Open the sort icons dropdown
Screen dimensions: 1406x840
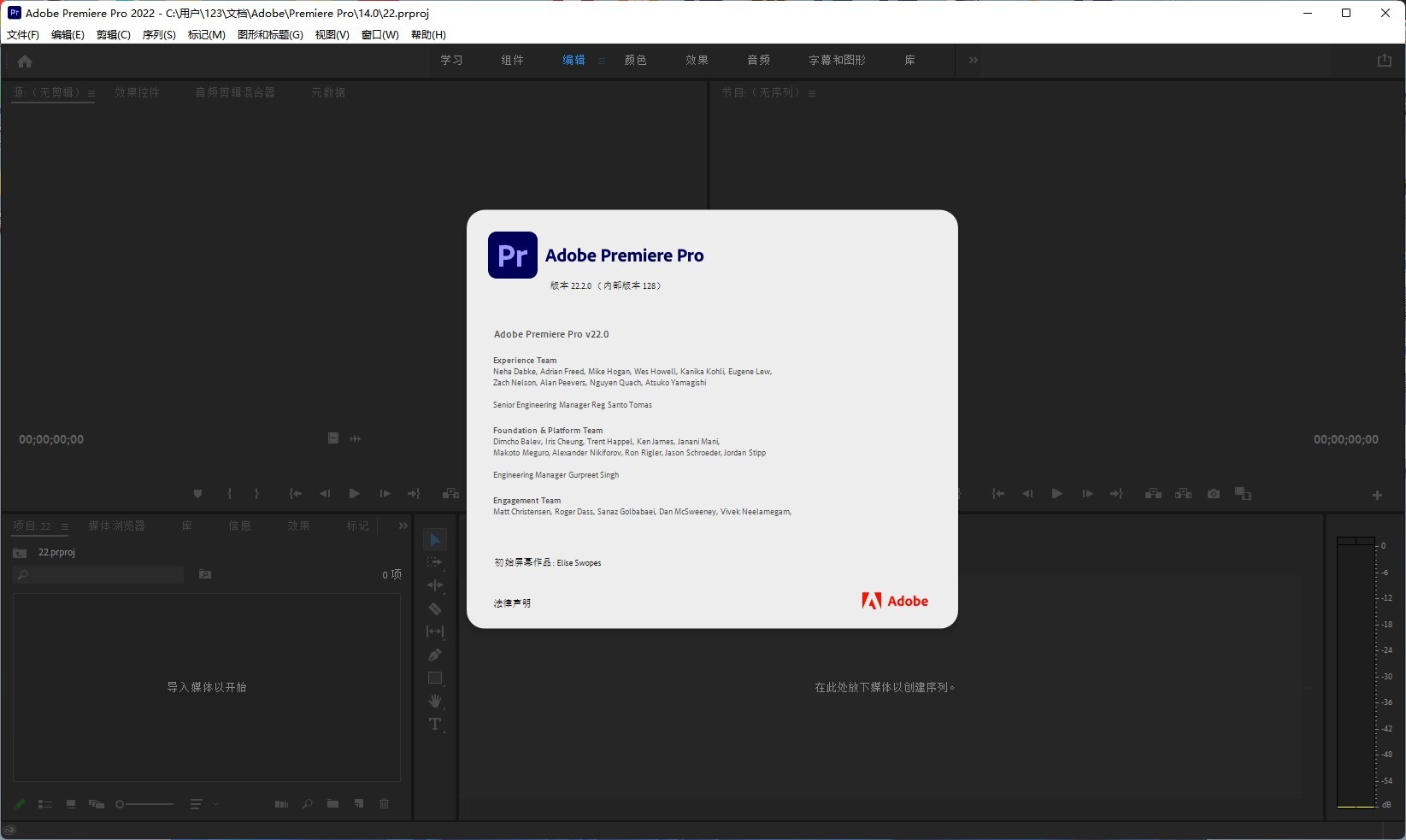[204, 804]
